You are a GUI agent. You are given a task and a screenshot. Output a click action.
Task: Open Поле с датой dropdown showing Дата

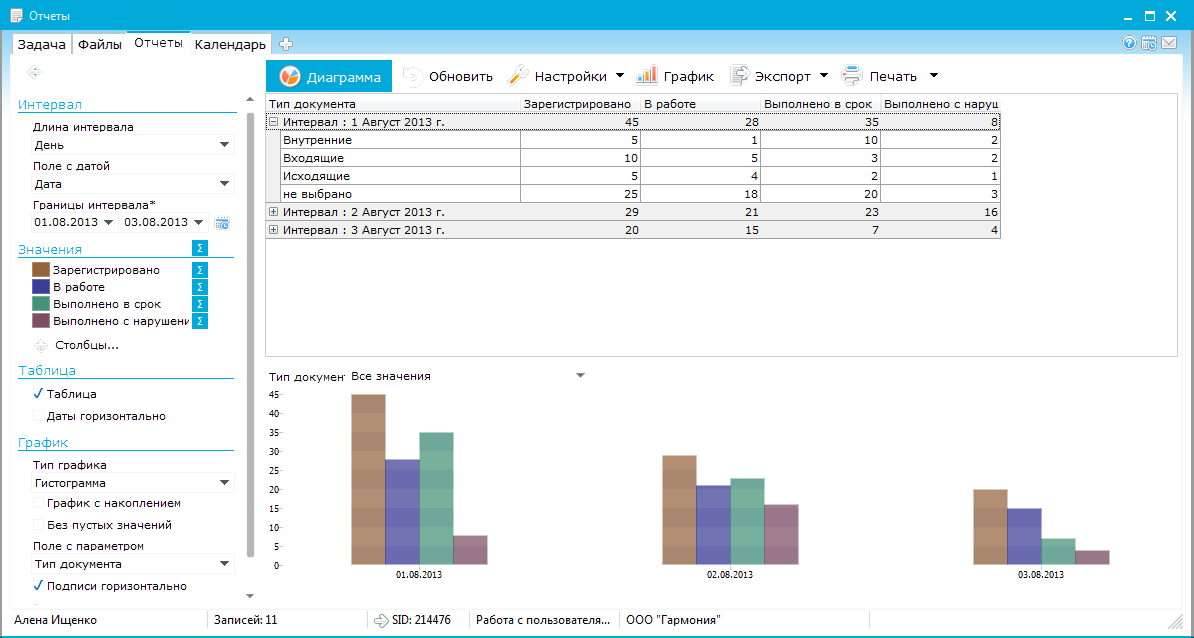point(132,183)
